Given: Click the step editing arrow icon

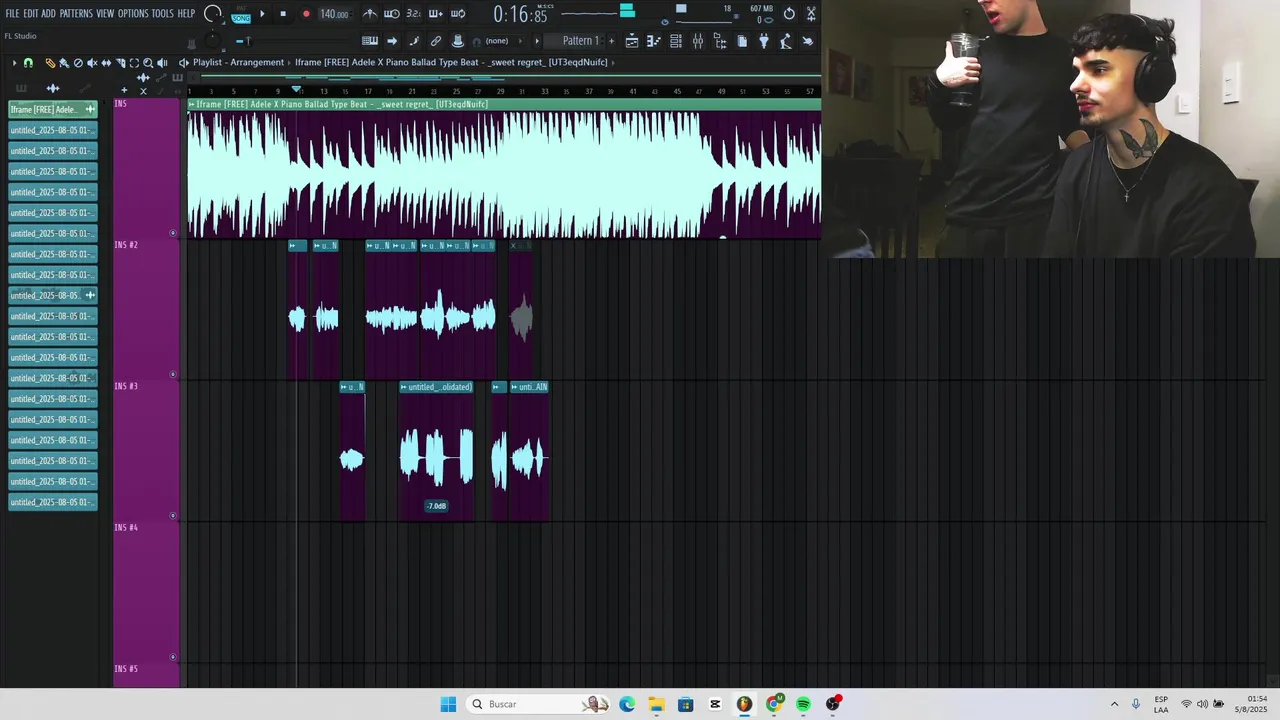Looking at the screenshot, I should [392, 41].
